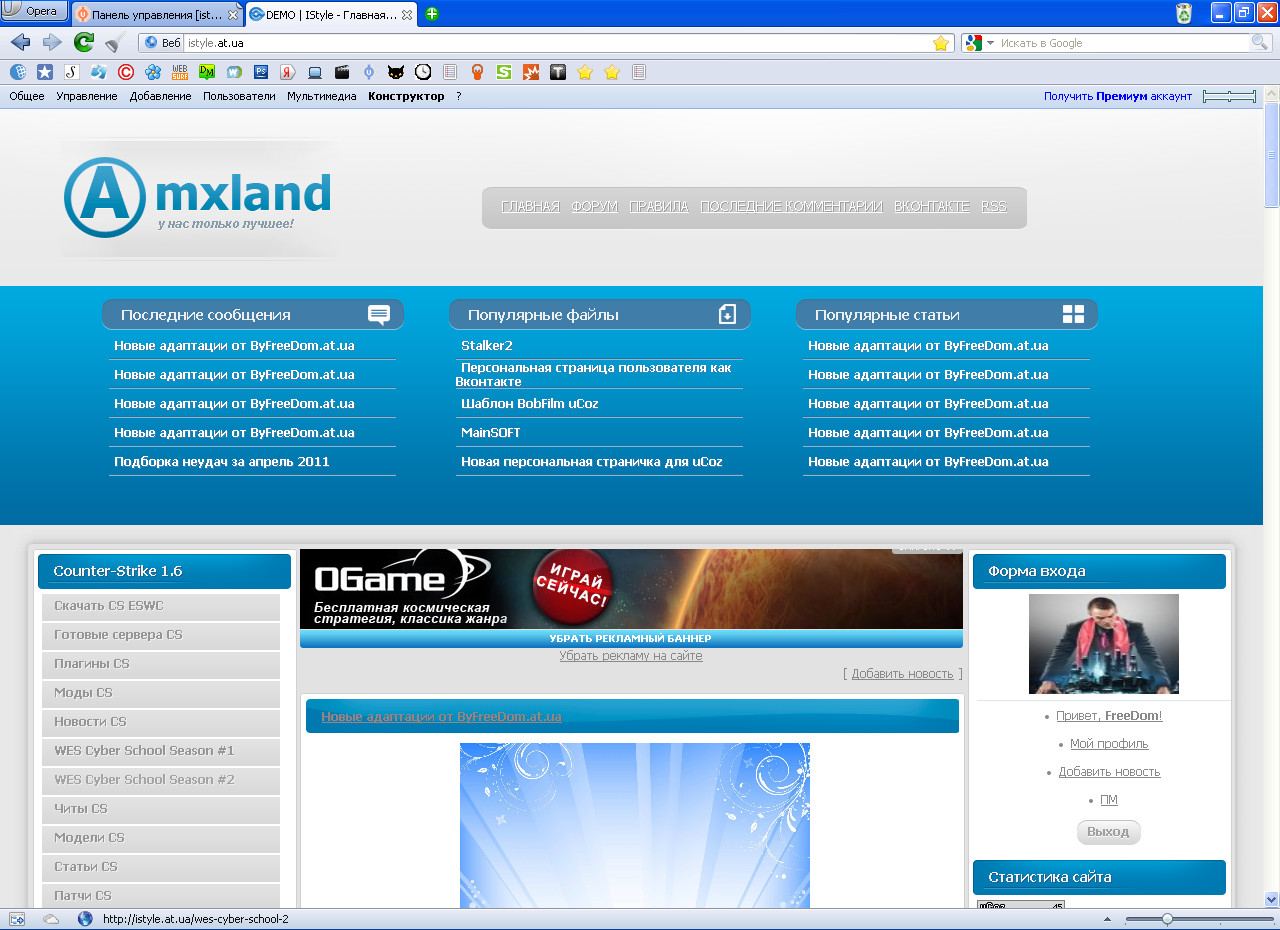Open the black cat bookmark icon

pyautogui.click(x=396, y=72)
